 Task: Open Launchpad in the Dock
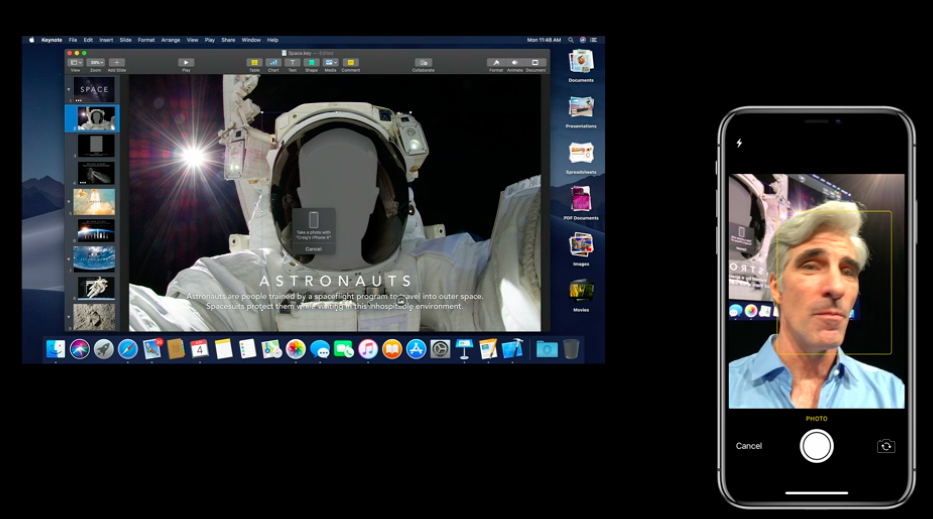coord(104,349)
